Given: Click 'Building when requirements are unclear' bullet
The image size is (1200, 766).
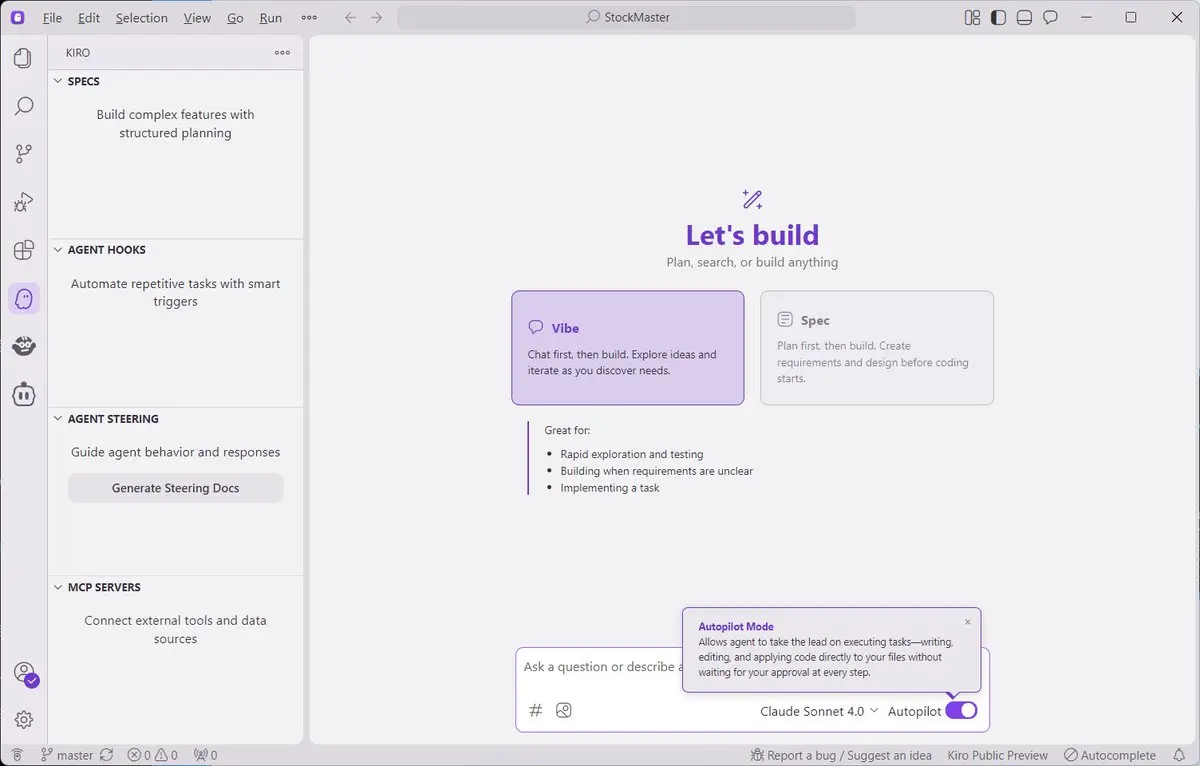Looking at the screenshot, I should point(657,471).
